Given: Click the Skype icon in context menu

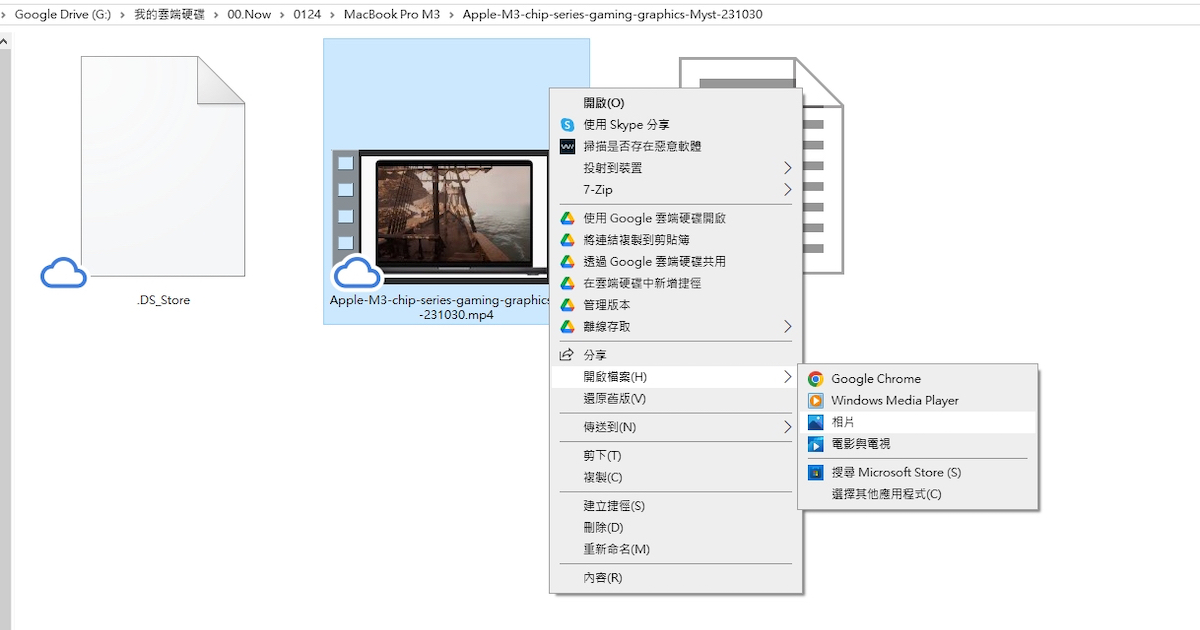Looking at the screenshot, I should [567, 125].
